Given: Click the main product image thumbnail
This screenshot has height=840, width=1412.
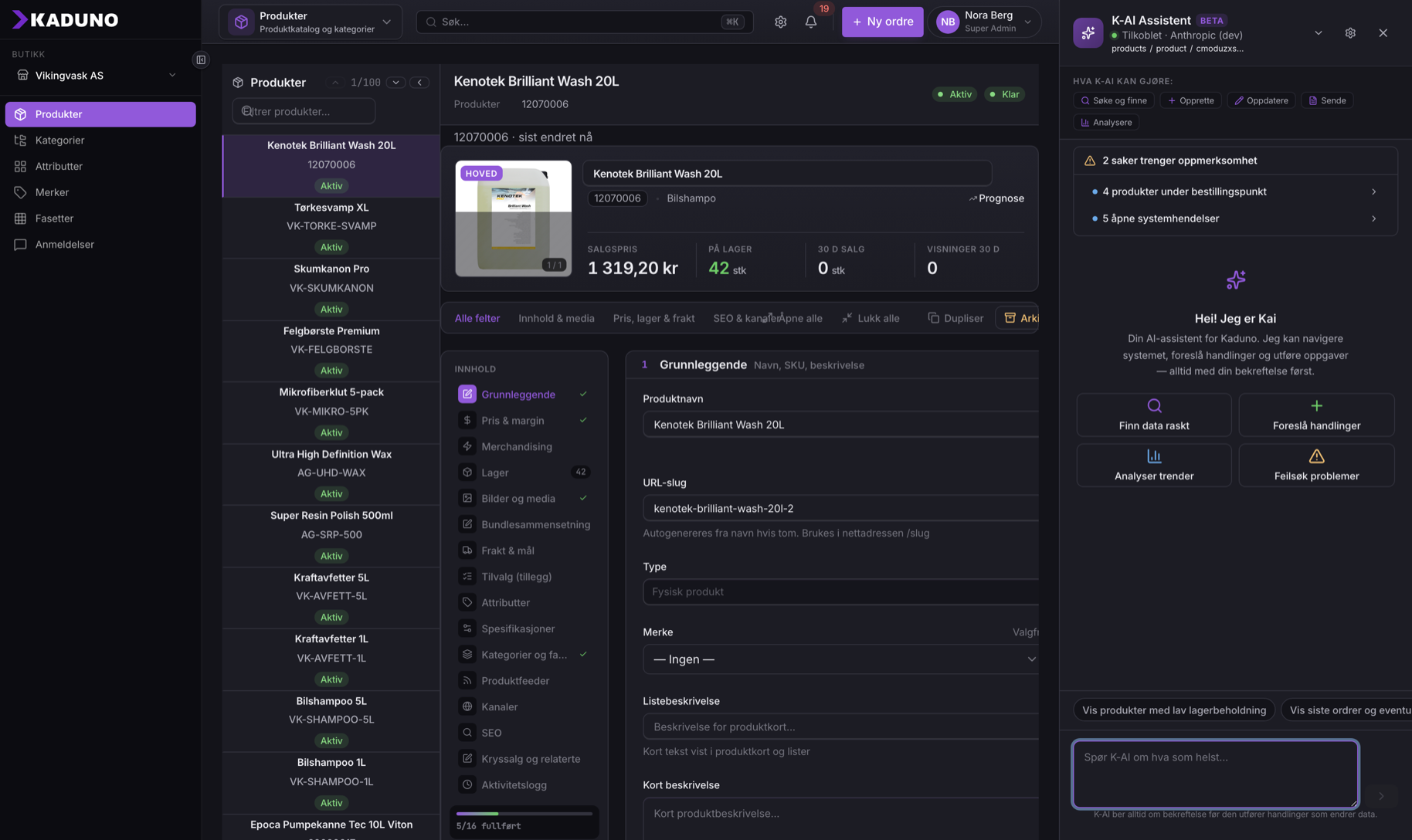Looking at the screenshot, I should click(513, 218).
